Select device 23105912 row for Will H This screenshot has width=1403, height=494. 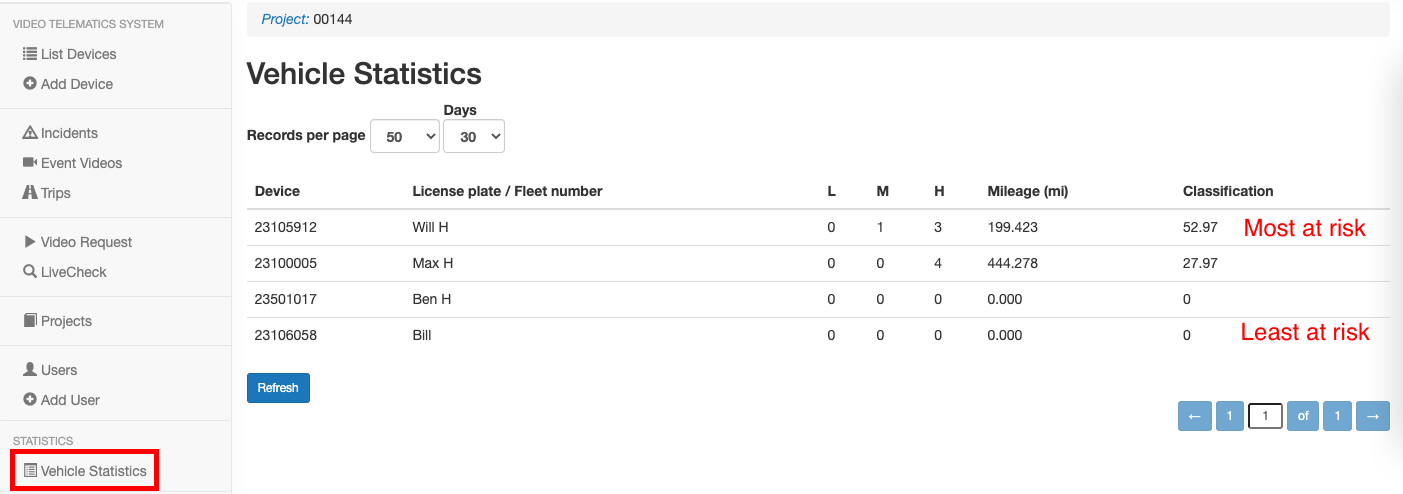point(818,227)
